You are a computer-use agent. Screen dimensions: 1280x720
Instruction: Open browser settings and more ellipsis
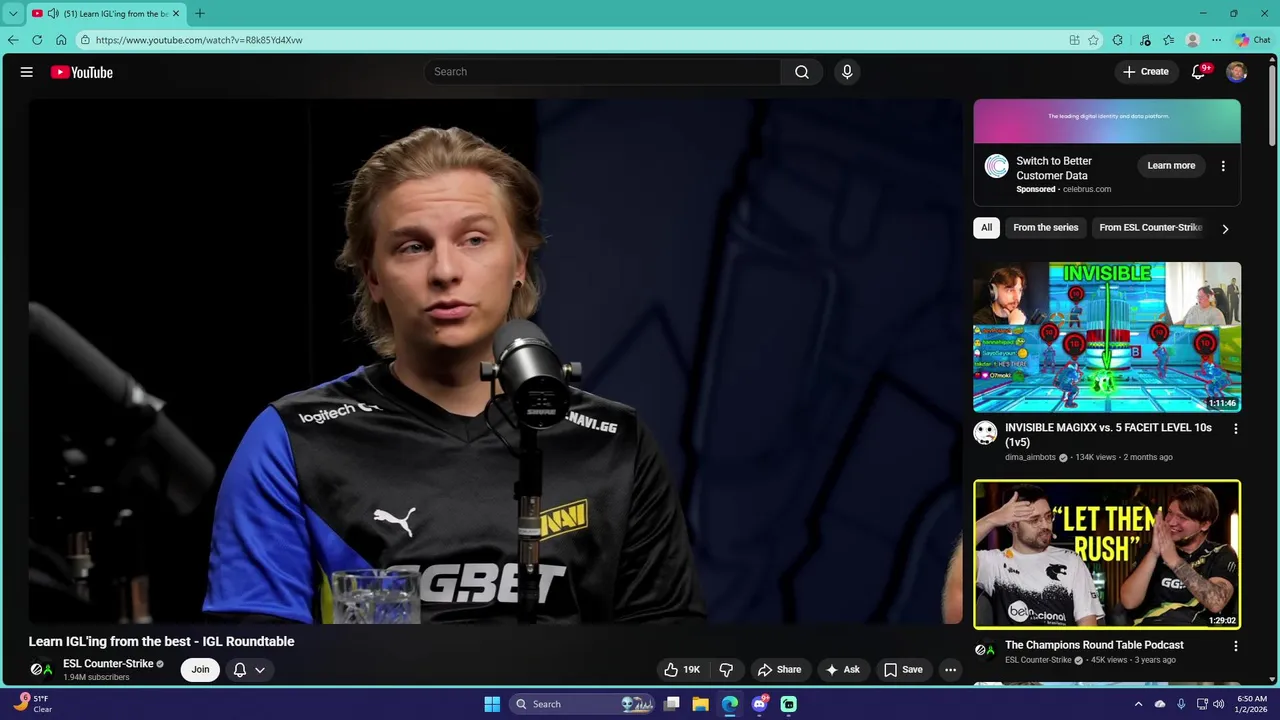click(1216, 40)
